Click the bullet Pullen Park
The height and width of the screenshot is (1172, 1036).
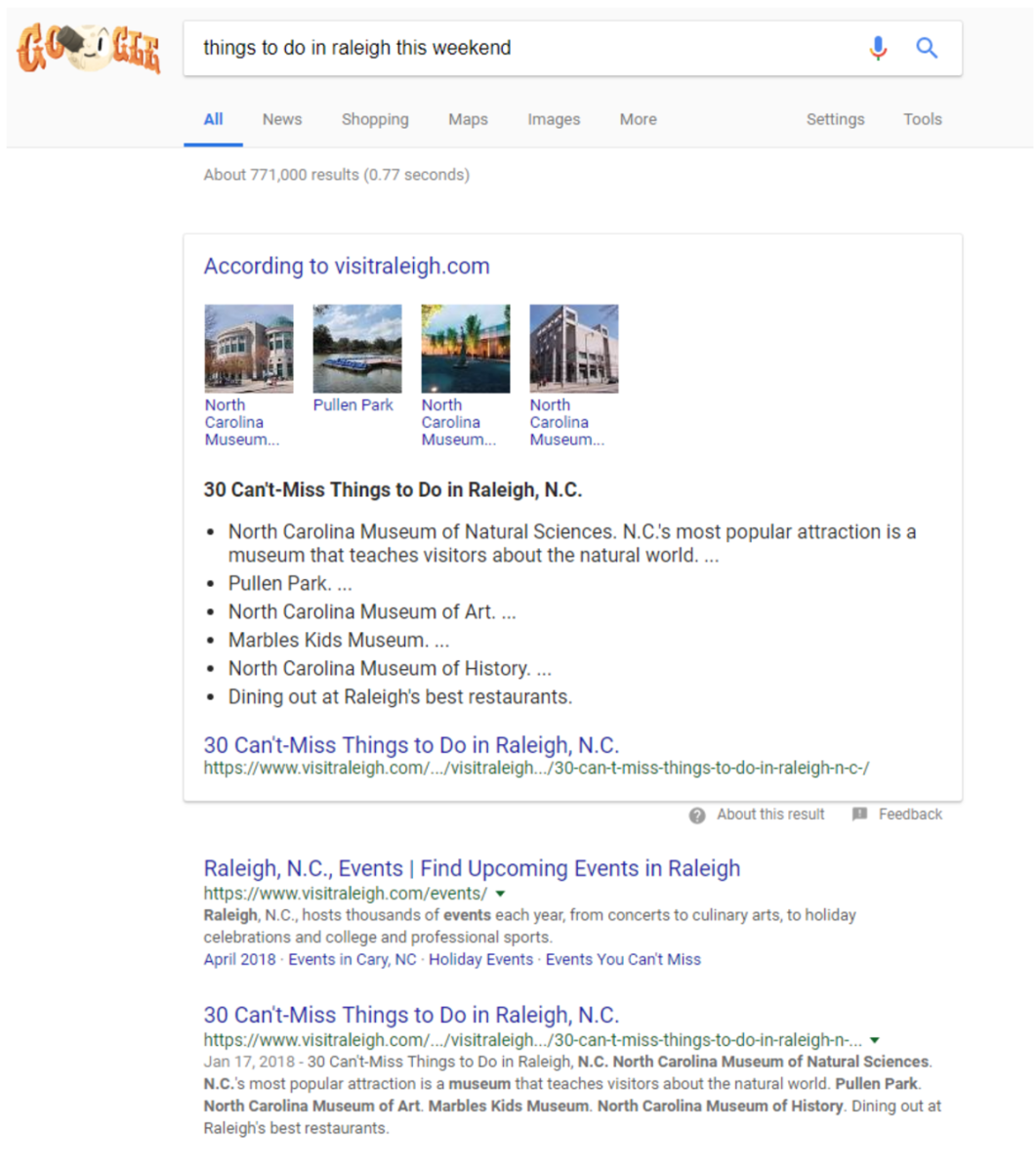point(290,584)
